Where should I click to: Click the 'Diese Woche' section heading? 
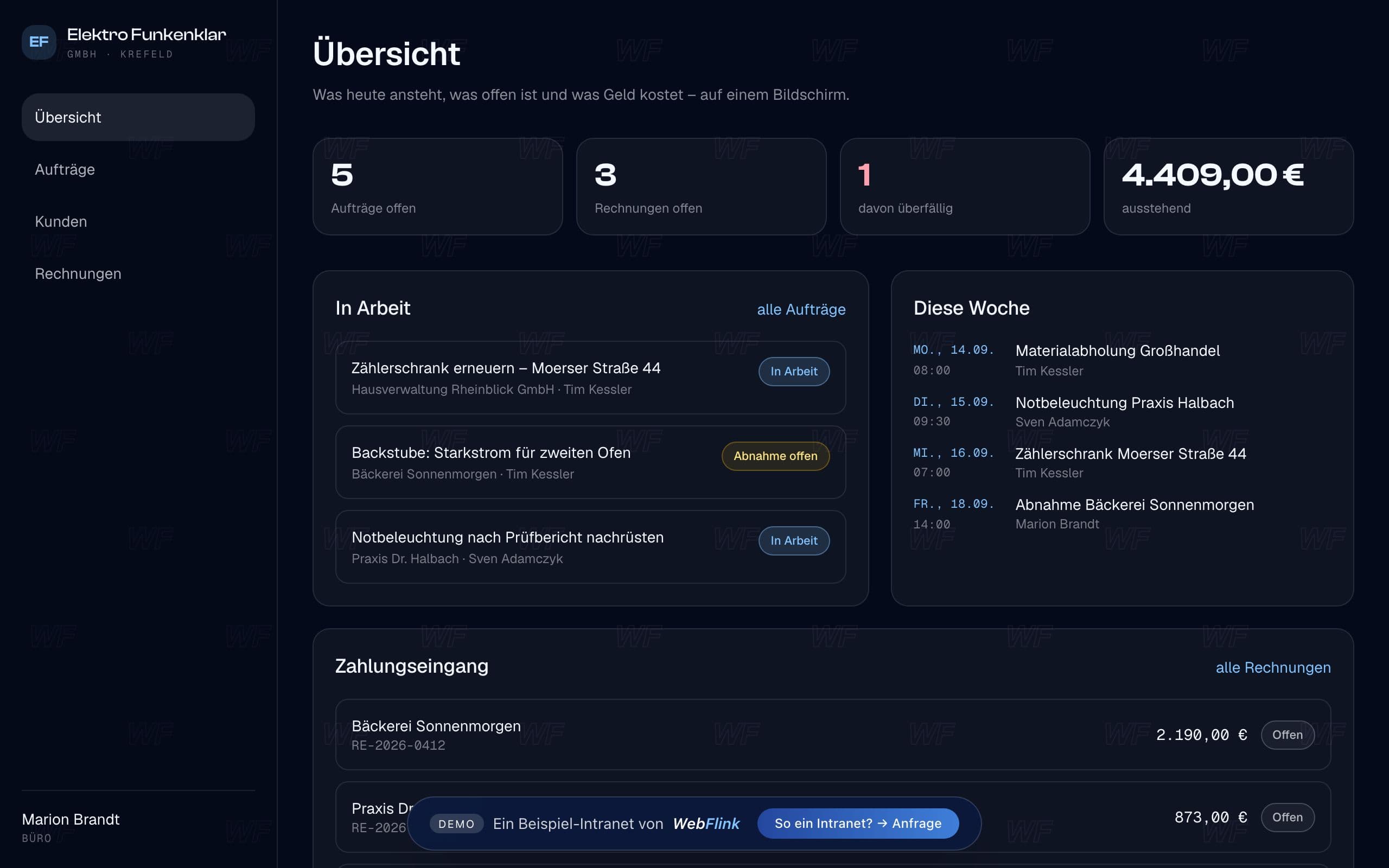[x=971, y=308]
